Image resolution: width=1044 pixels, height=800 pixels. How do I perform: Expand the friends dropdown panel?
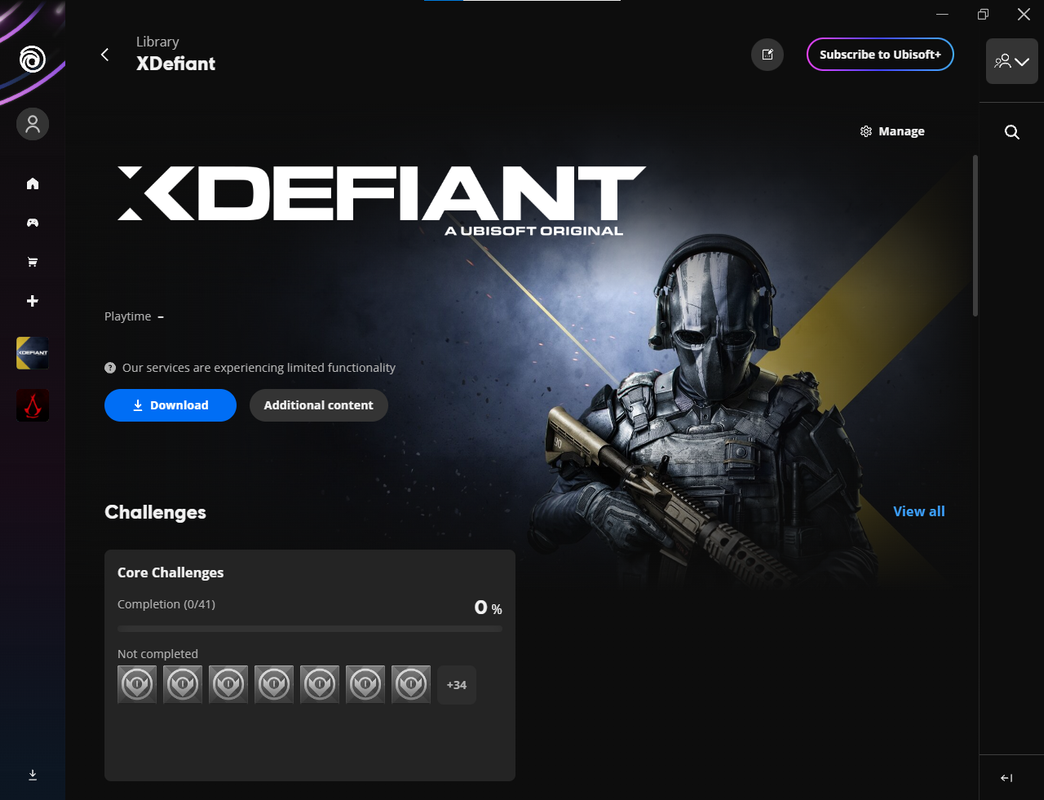tap(1010, 61)
